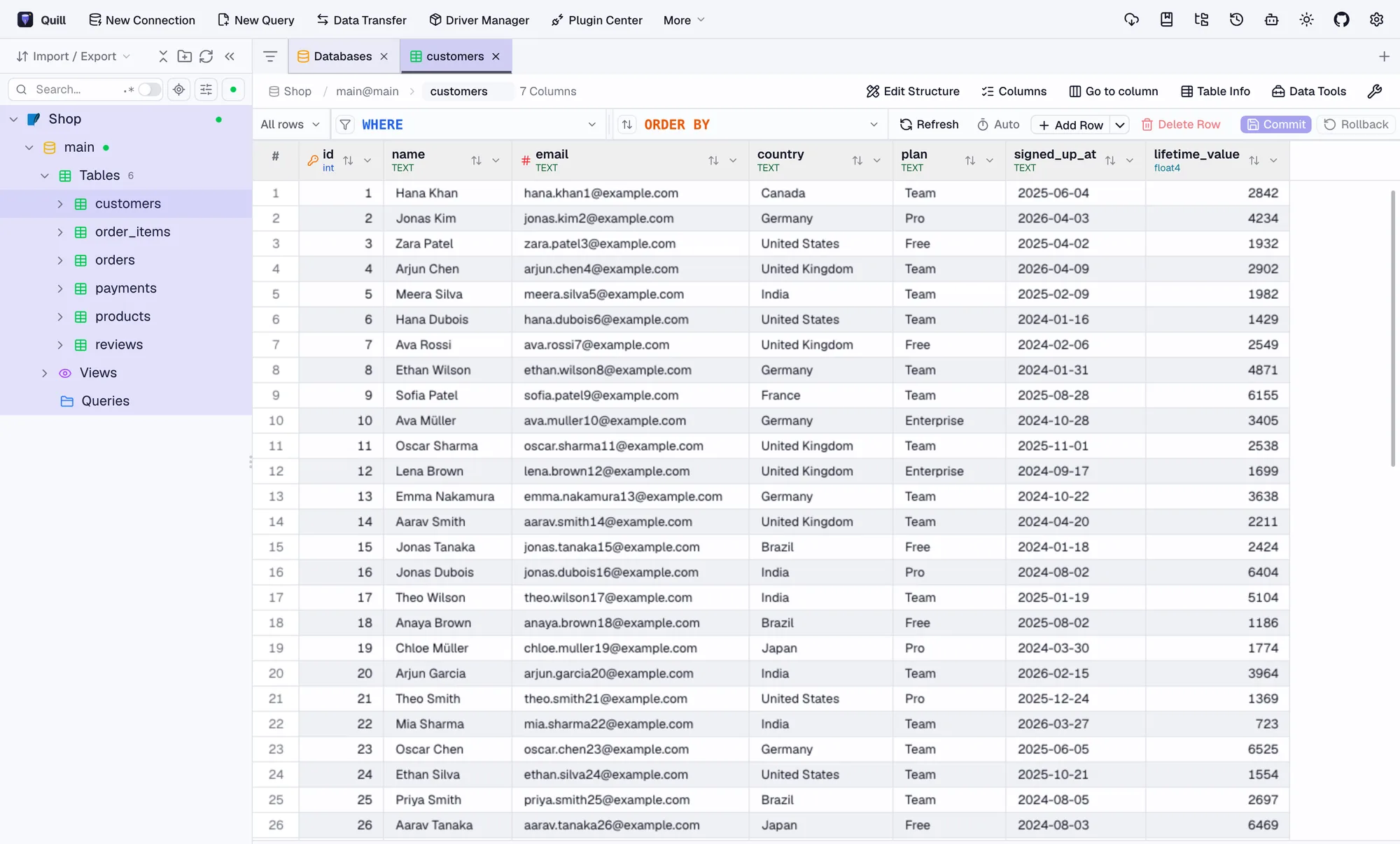Click the wrench tools icon
This screenshot has height=844, width=1400.
coord(1374,91)
